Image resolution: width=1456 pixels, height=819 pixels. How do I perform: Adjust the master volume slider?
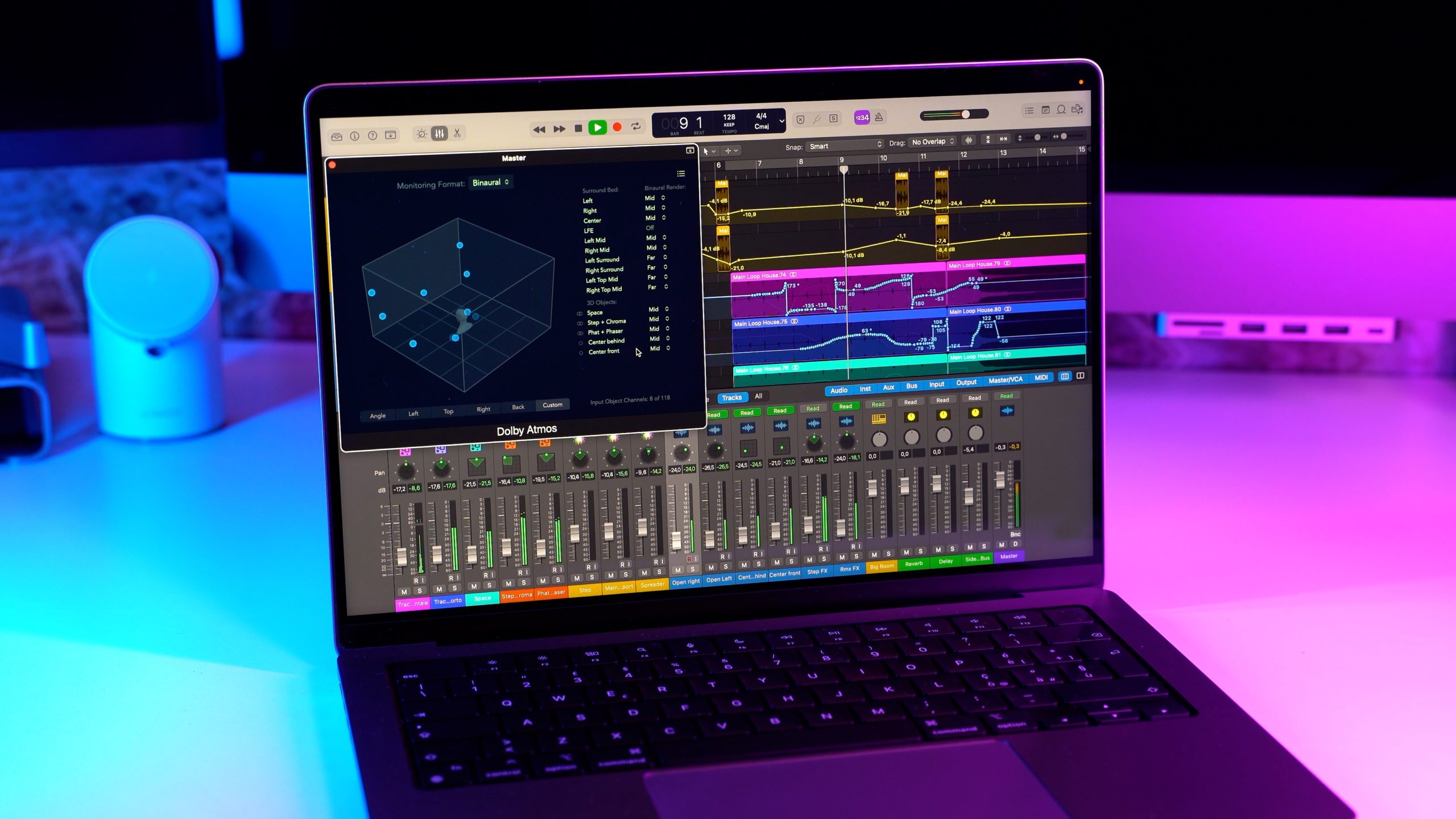(x=954, y=115)
